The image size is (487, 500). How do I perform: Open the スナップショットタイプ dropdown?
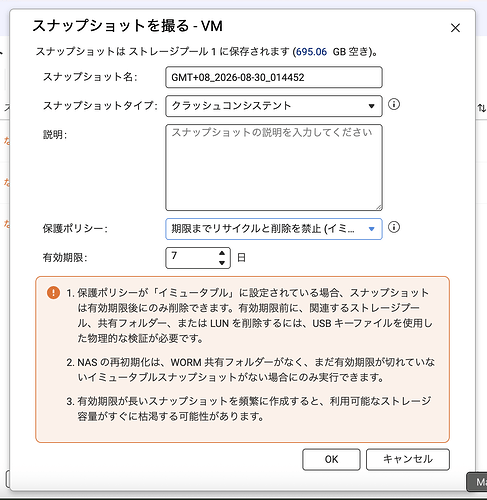click(x=274, y=106)
